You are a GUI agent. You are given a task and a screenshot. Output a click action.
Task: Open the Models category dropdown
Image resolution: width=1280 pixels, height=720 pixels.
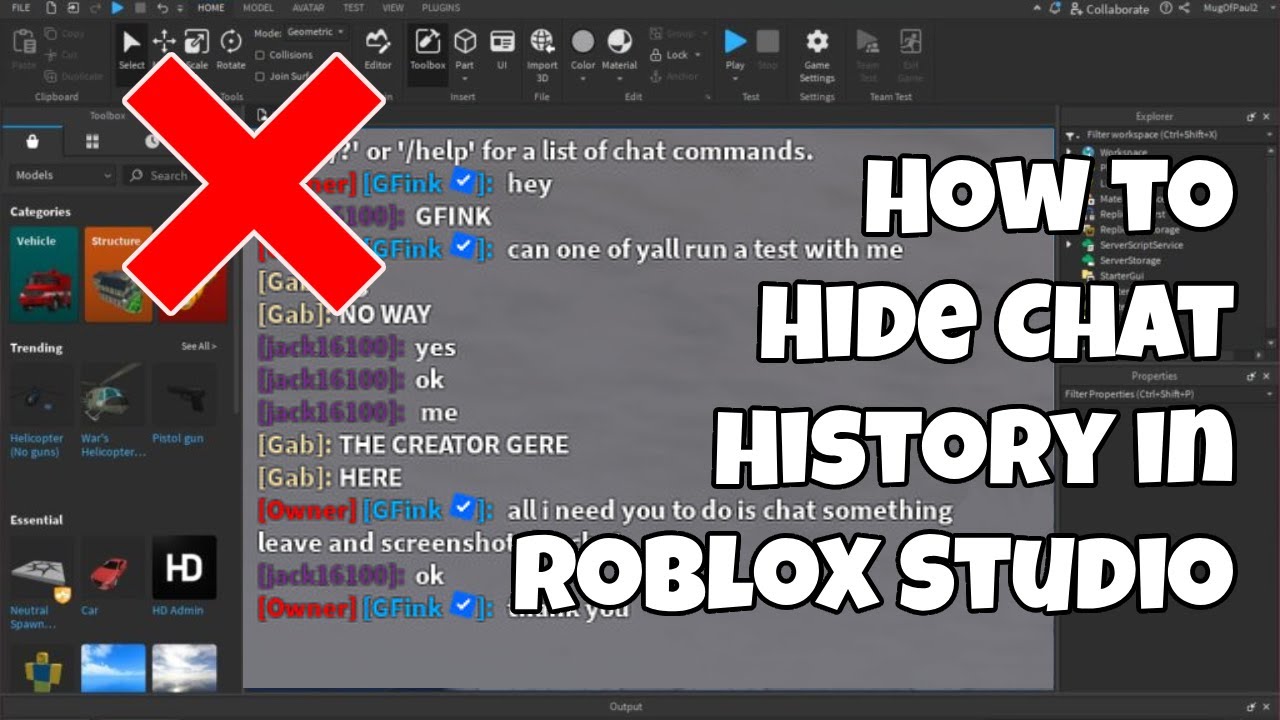click(x=63, y=175)
